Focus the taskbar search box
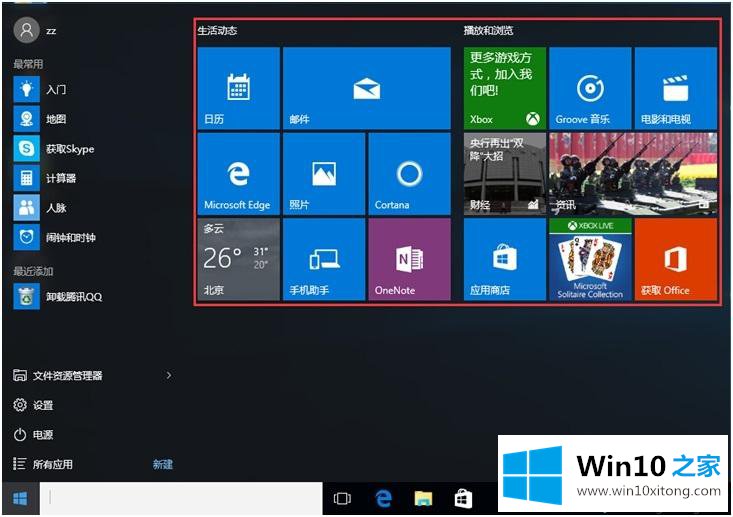733x517 pixels. (x=181, y=498)
